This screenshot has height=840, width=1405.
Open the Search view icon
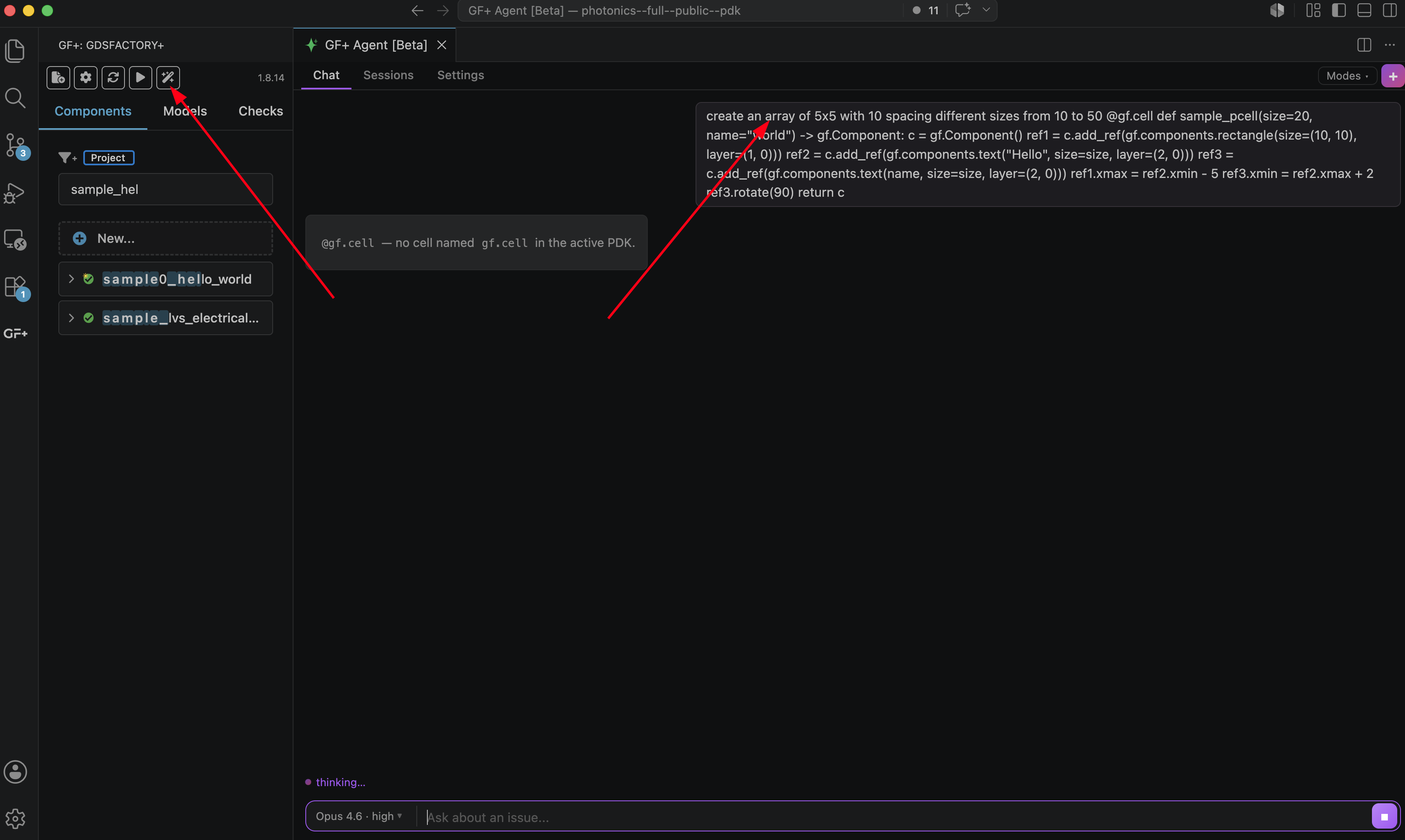[15, 98]
